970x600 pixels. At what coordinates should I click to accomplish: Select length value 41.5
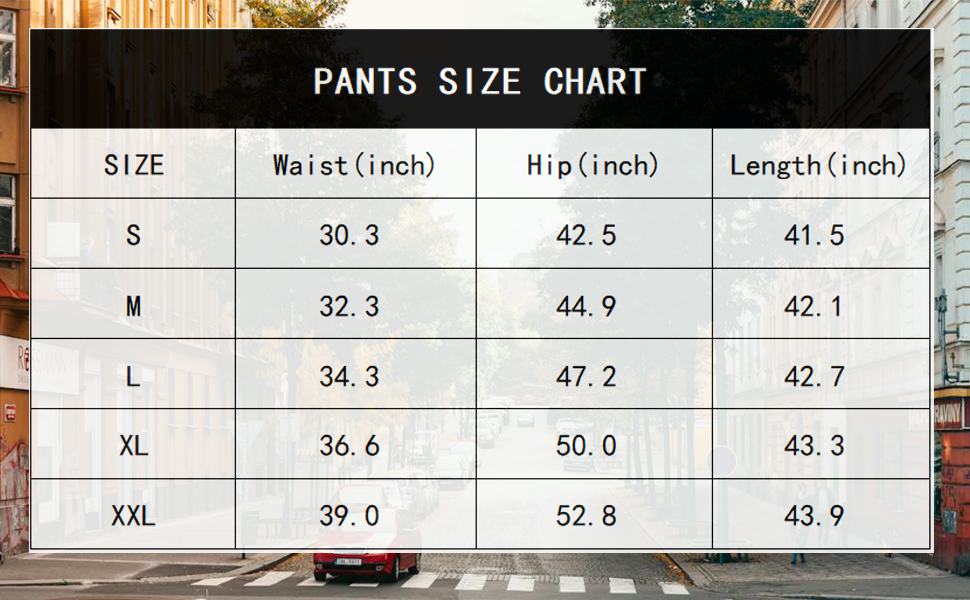pyautogui.click(x=814, y=235)
